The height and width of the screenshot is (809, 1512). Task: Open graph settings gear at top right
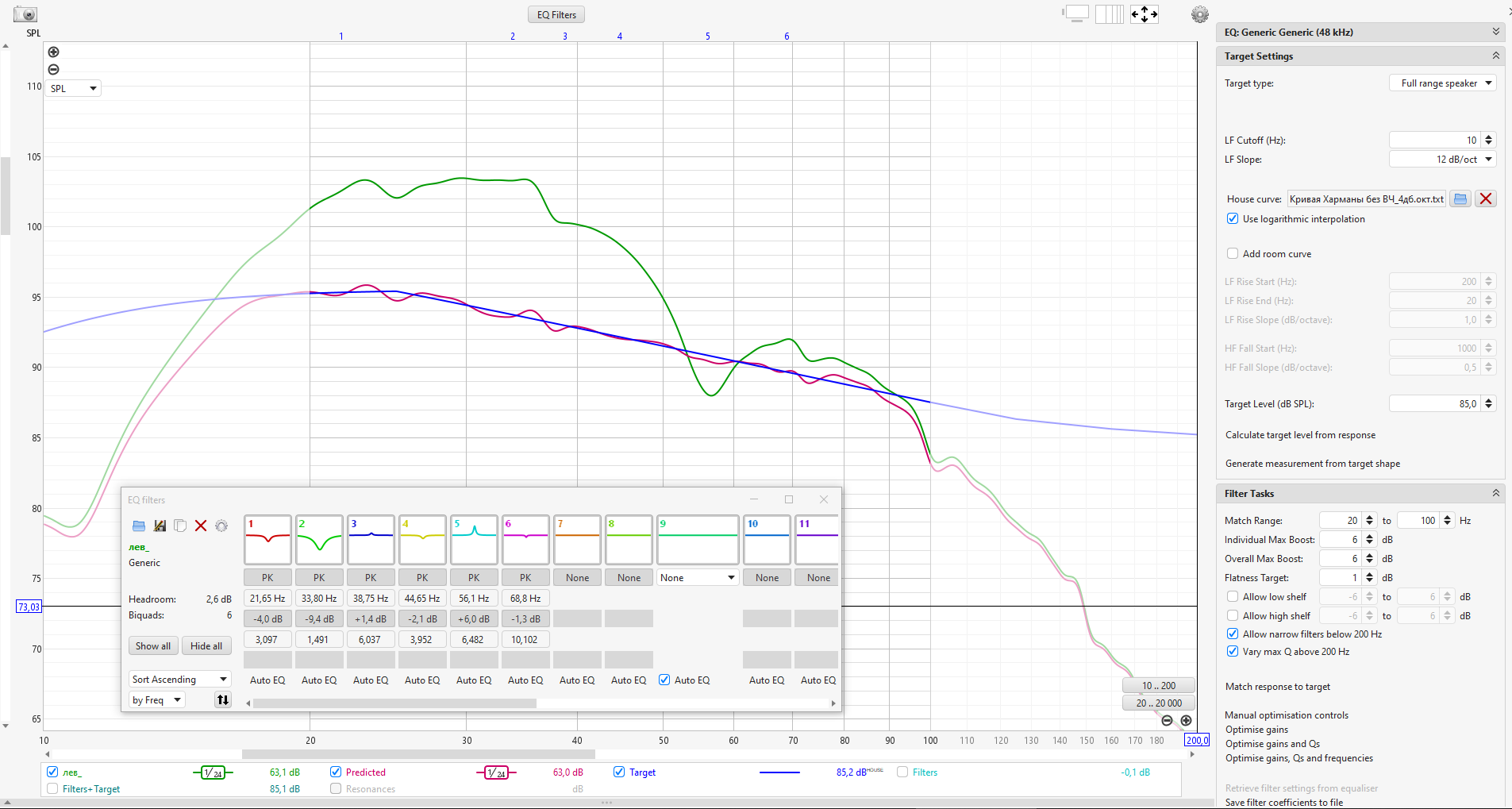pos(1199,14)
